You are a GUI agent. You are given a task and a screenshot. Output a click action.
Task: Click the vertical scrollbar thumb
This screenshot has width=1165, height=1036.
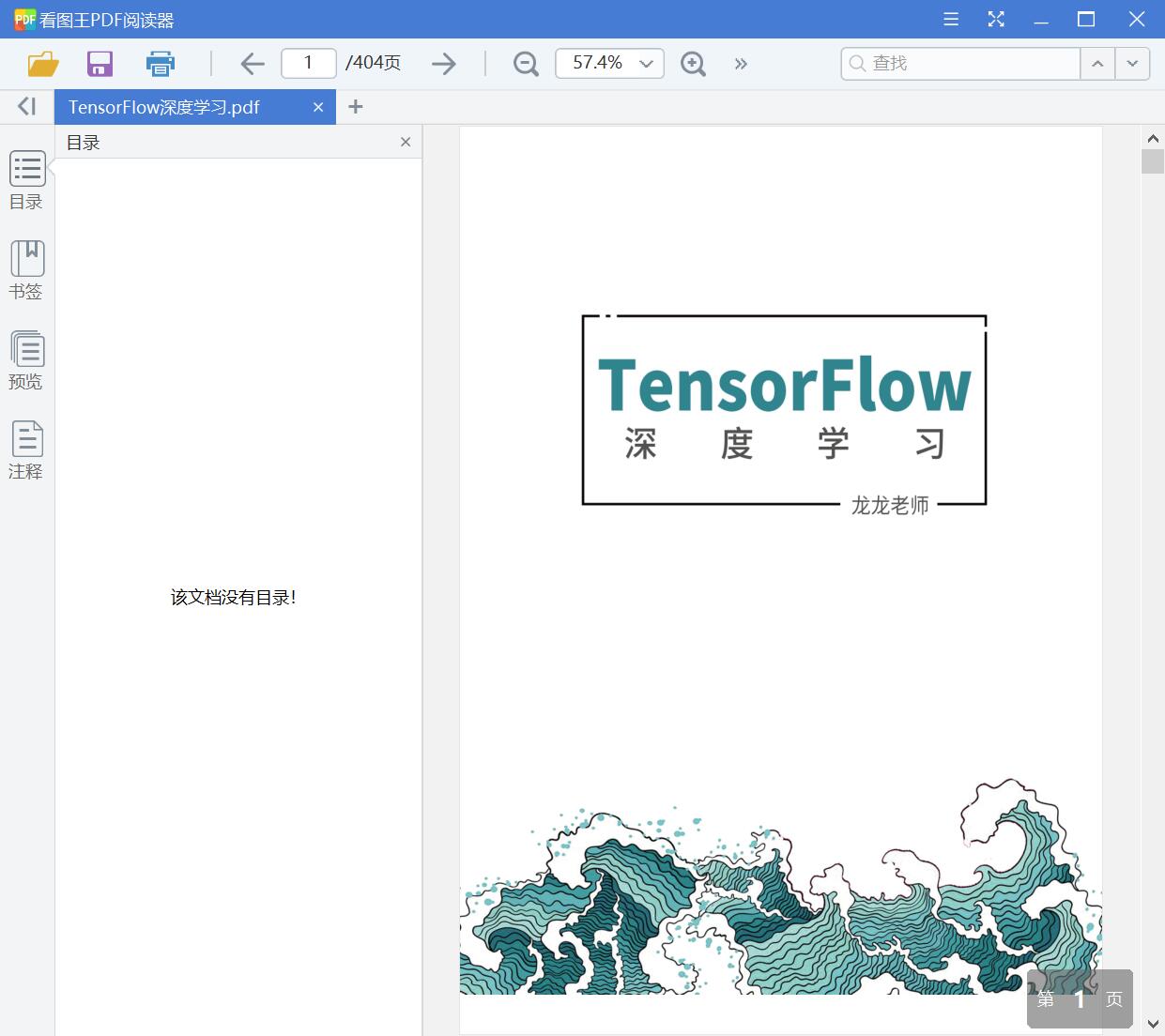click(x=1153, y=160)
